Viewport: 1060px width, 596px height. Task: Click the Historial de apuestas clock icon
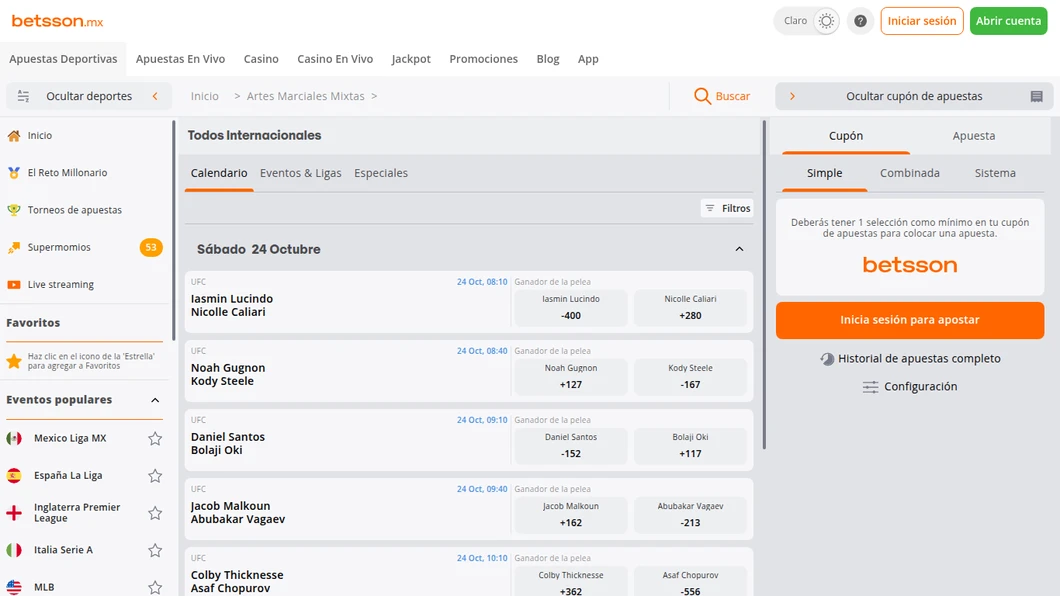[x=827, y=359]
